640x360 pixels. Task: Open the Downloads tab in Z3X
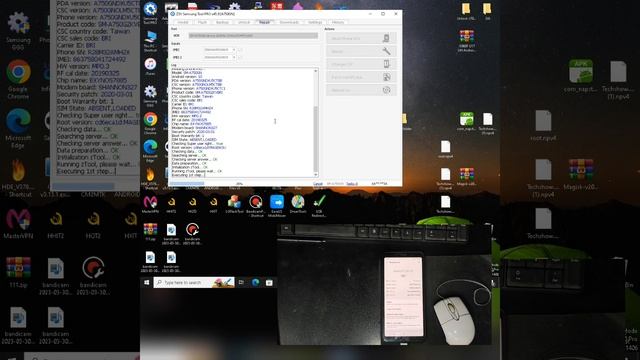click(289, 22)
